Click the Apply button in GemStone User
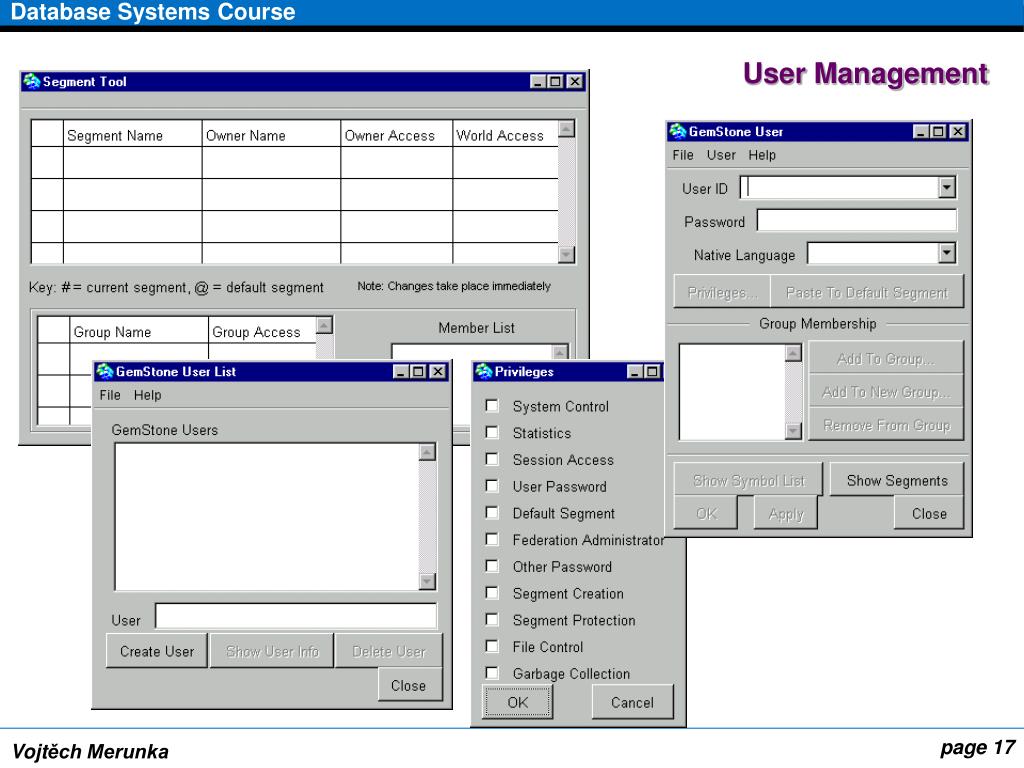This screenshot has width=1024, height=768. coord(786,514)
